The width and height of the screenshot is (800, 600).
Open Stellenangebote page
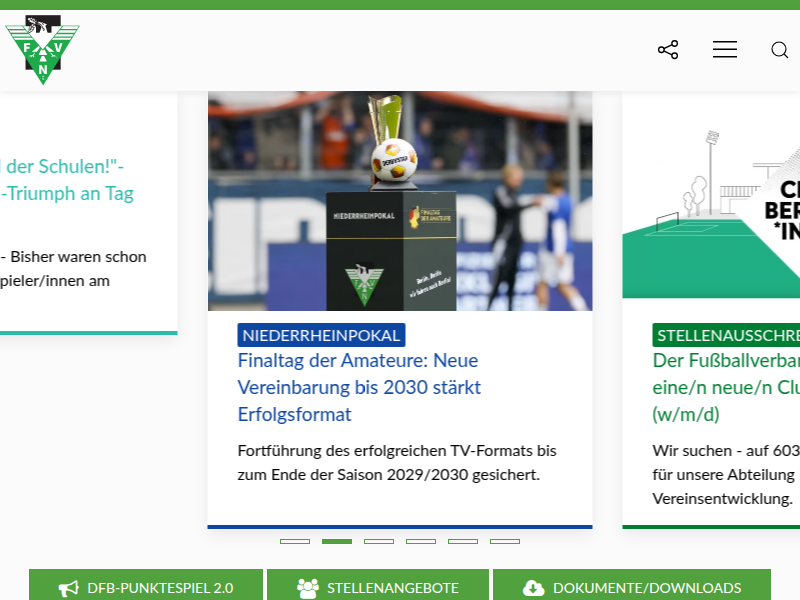click(392, 588)
